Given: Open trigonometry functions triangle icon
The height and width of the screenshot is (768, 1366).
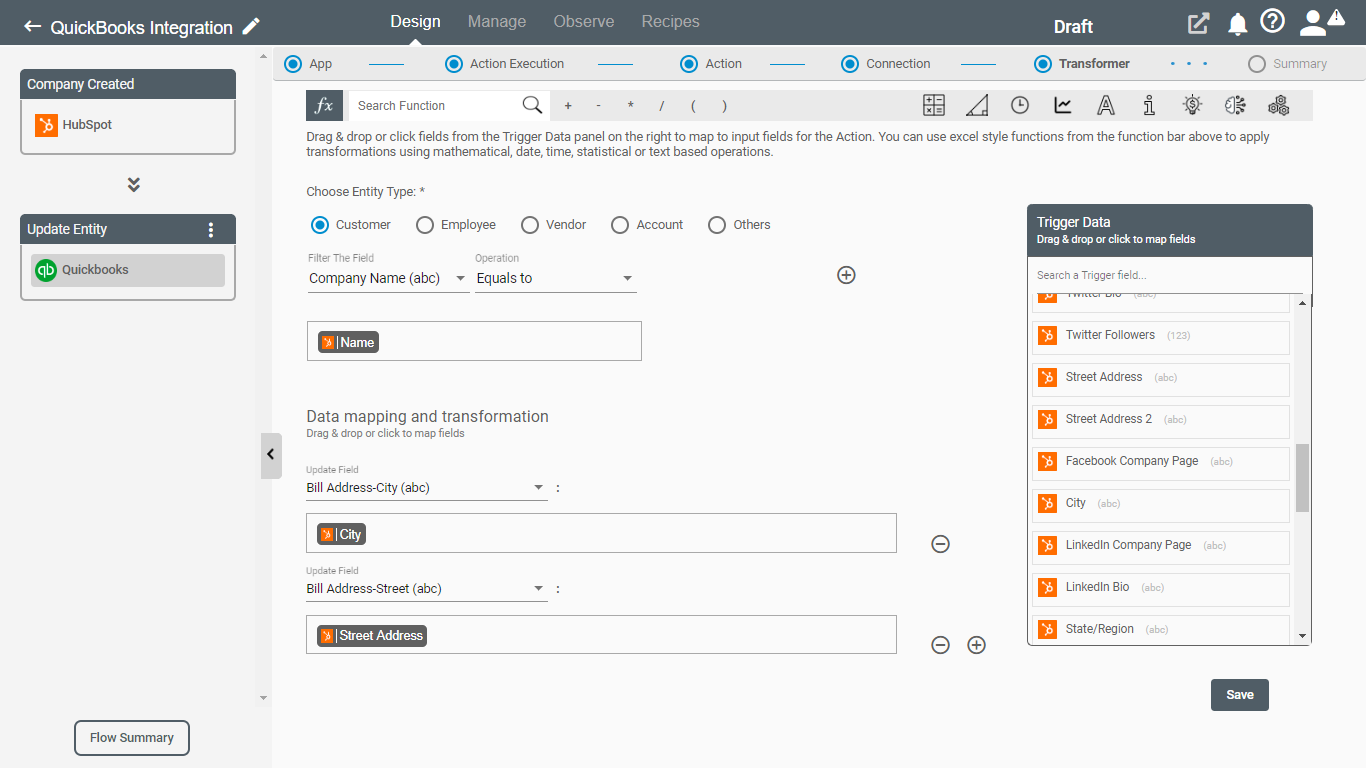Looking at the screenshot, I should (977, 105).
